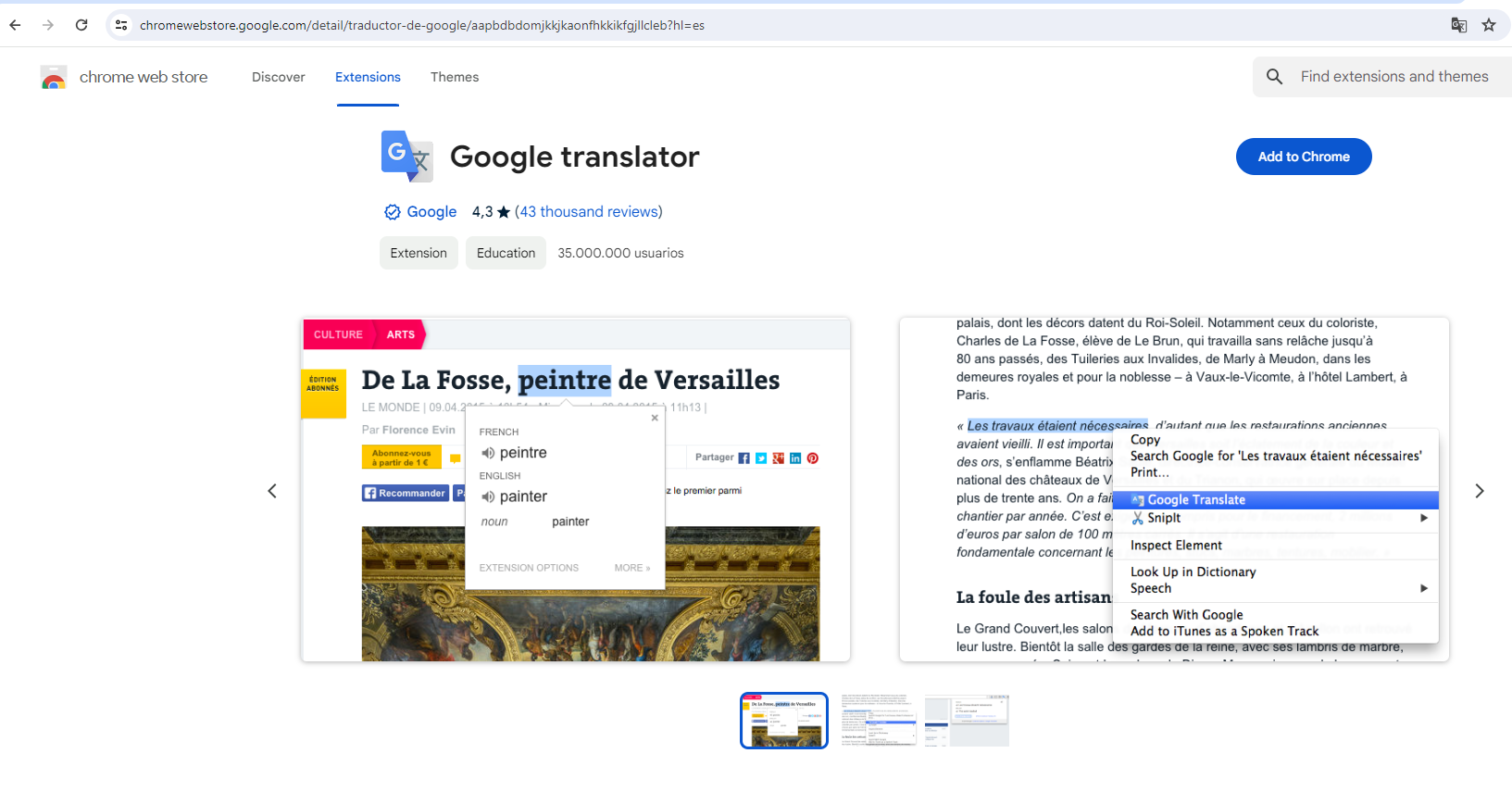Viewport: 1512px width, 791px height.
Task: Select the second screenshot thumbnail
Action: (879, 721)
